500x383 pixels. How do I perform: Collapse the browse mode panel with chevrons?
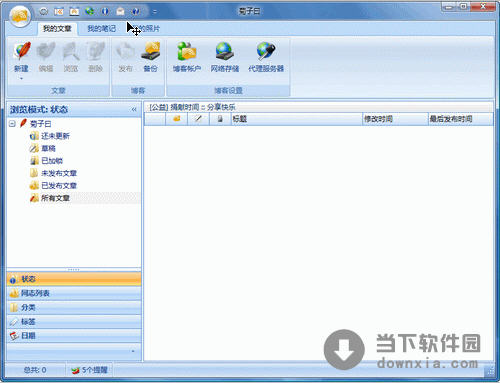134,109
